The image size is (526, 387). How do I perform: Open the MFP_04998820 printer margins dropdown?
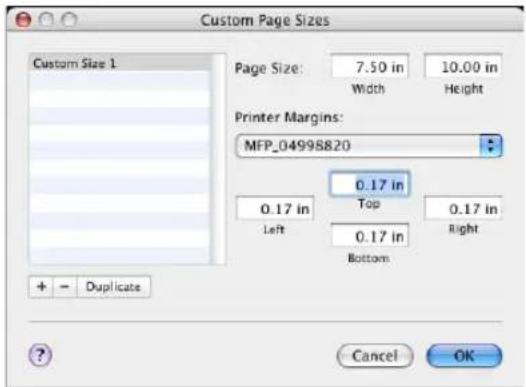[369, 146]
